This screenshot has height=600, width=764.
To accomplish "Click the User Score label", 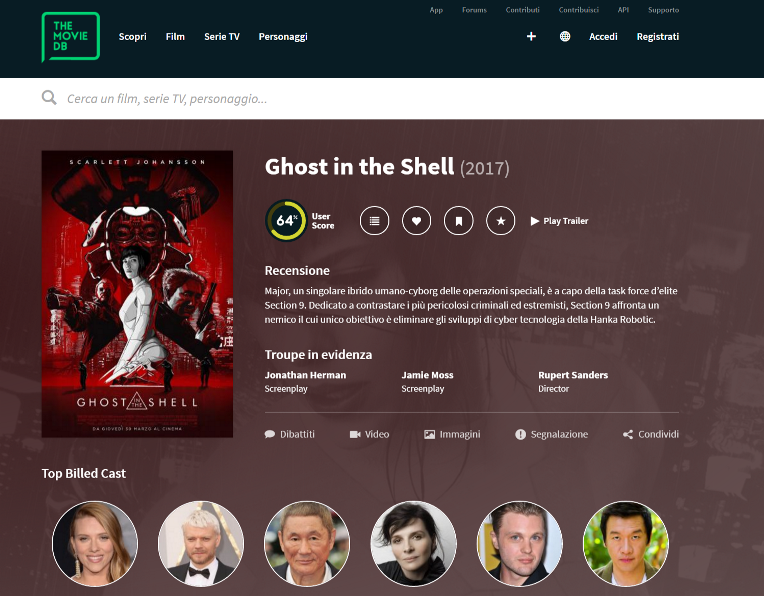I will [323, 221].
